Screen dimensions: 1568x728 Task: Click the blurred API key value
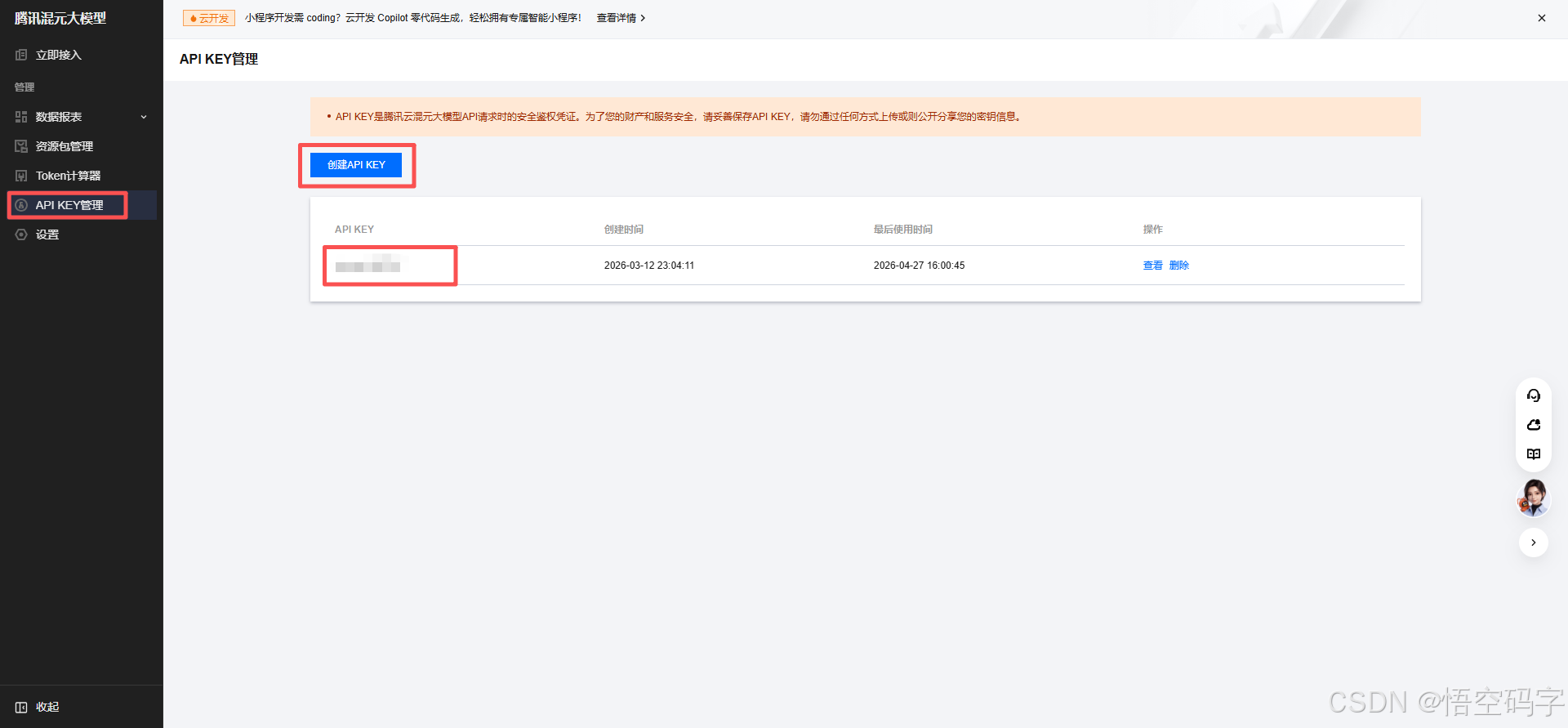pyautogui.click(x=367, y=266)
